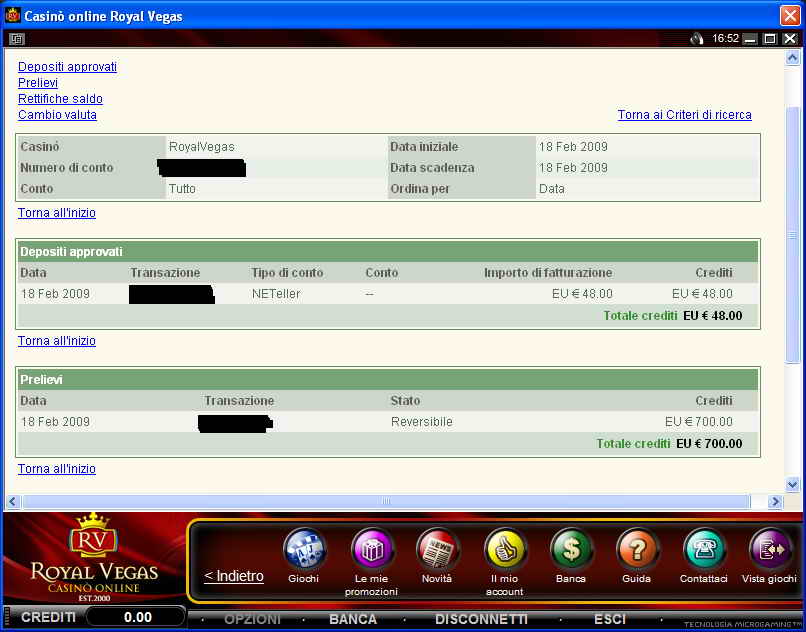Minimize the inner casino window

click(750, 39)
